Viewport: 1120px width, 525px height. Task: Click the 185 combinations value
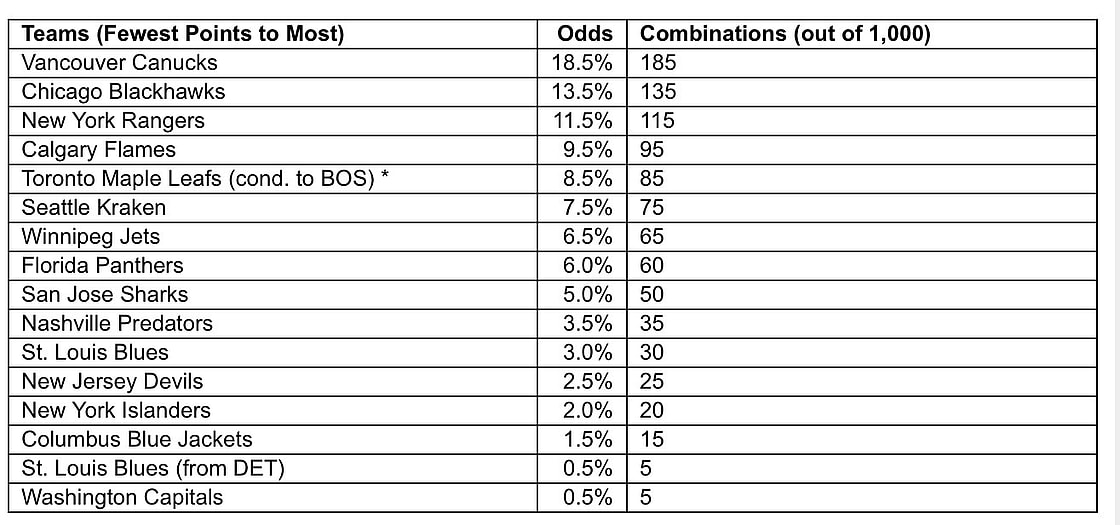pos(658,63)
